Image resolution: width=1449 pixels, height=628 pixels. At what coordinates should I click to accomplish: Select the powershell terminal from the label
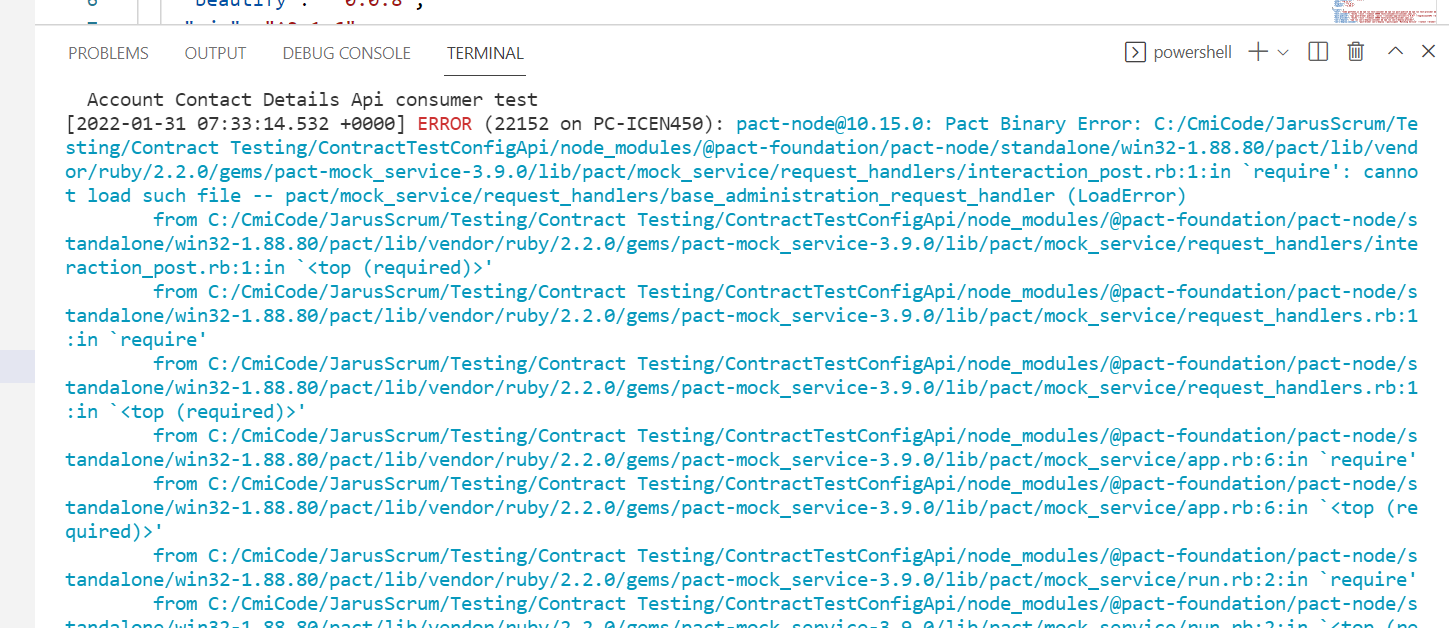click(1192, 52)
